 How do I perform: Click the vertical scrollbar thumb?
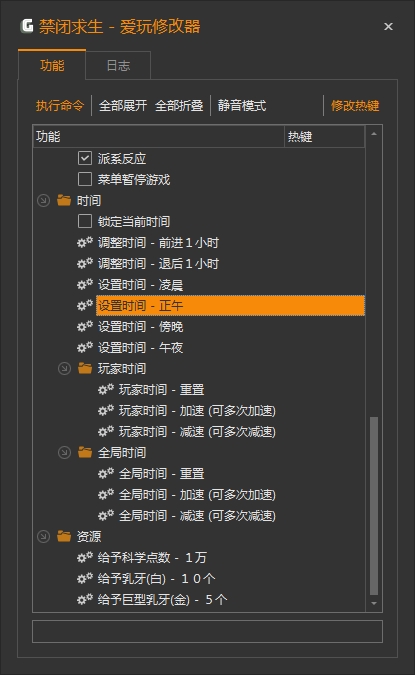point(374,506)
